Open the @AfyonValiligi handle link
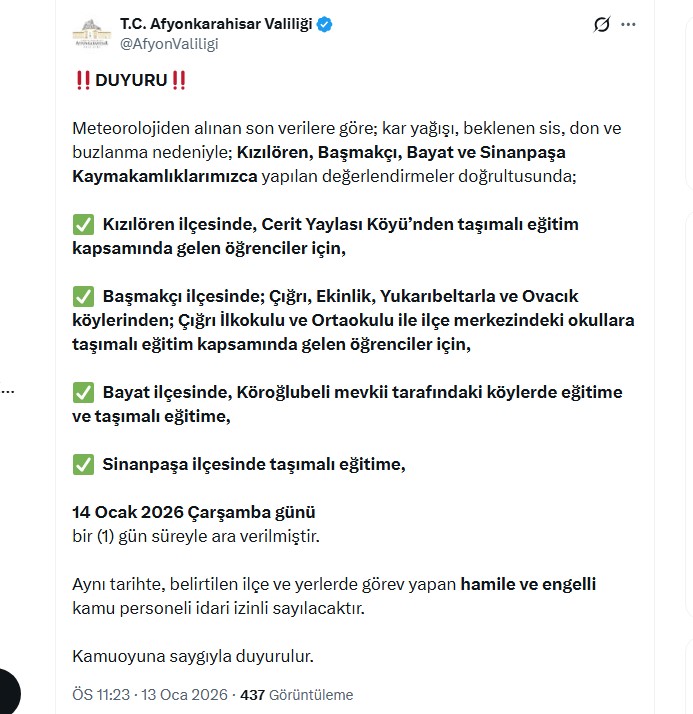 click(169, 43)
